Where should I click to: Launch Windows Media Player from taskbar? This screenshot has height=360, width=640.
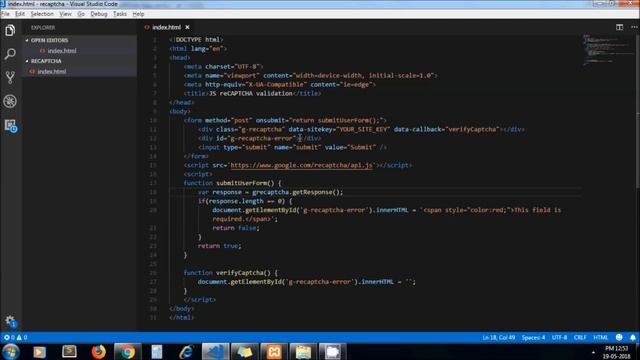[40, 352]
